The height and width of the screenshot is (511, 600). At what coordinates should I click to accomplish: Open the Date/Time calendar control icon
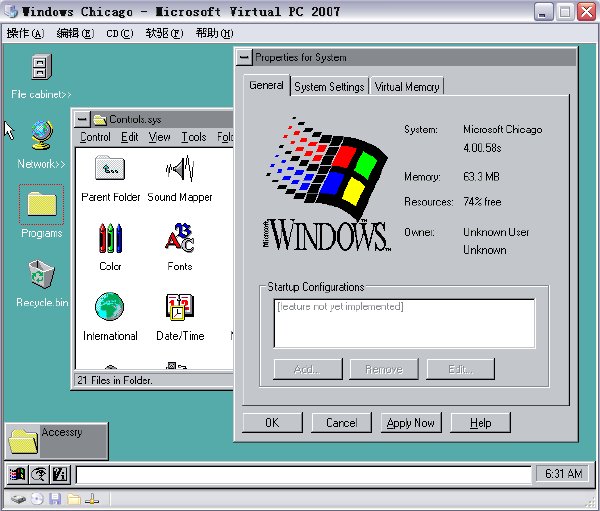pyautogui.click(x=180, y=306)
